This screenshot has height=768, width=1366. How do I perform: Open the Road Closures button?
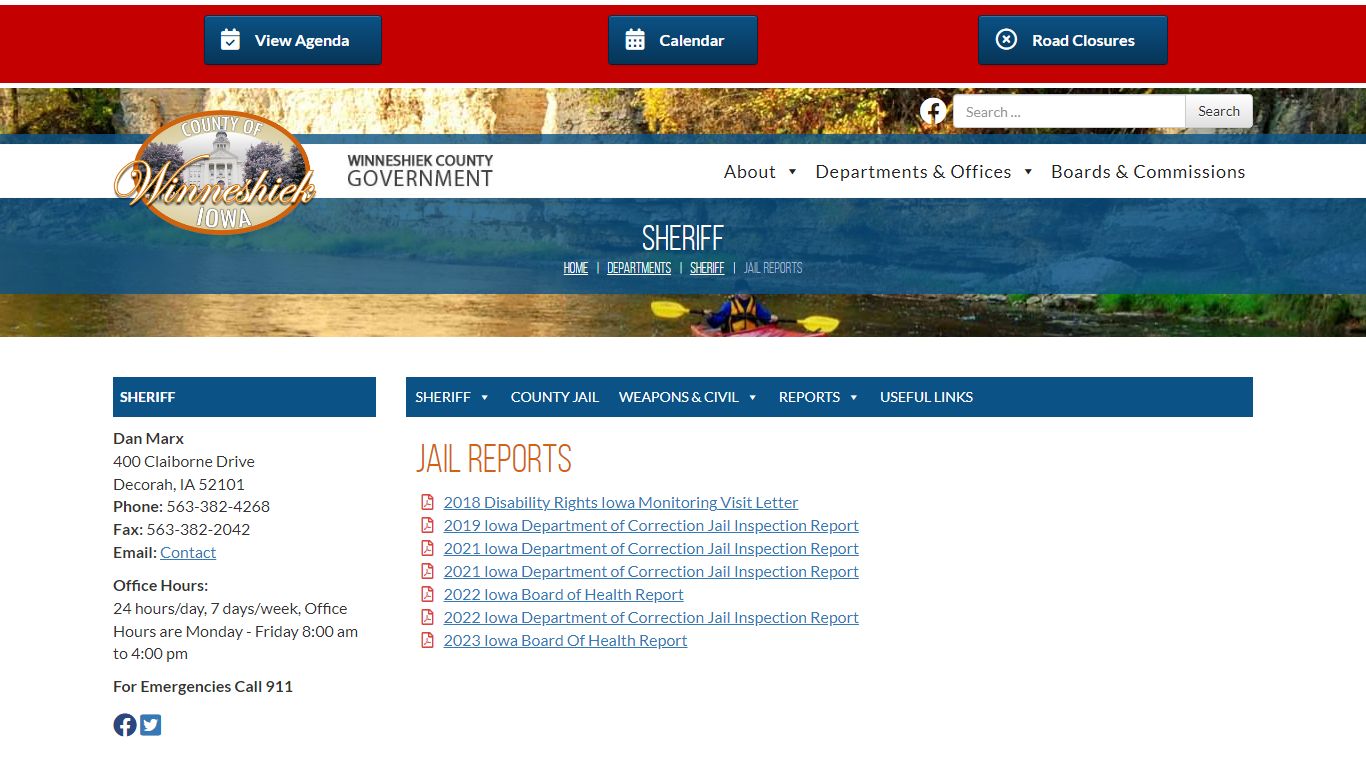1072,40
